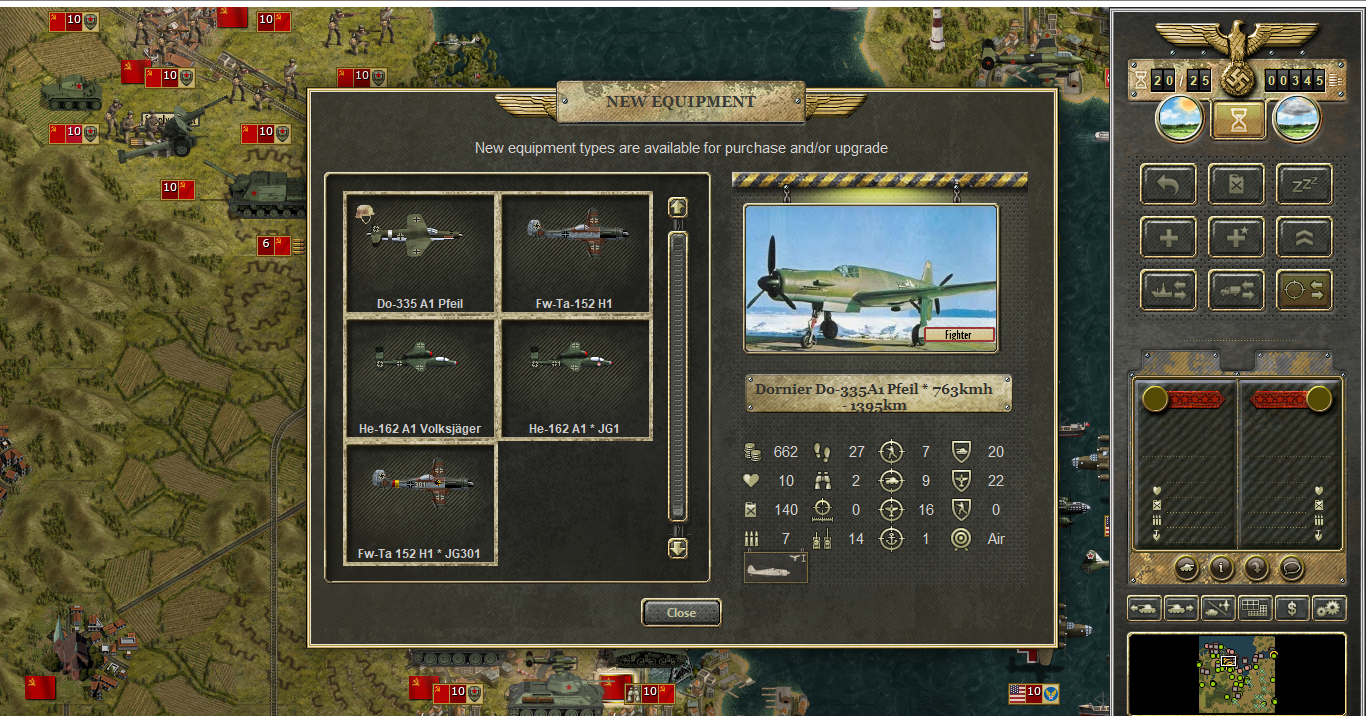Click the Sleep Zzz button

click(x=1304, y=184)
